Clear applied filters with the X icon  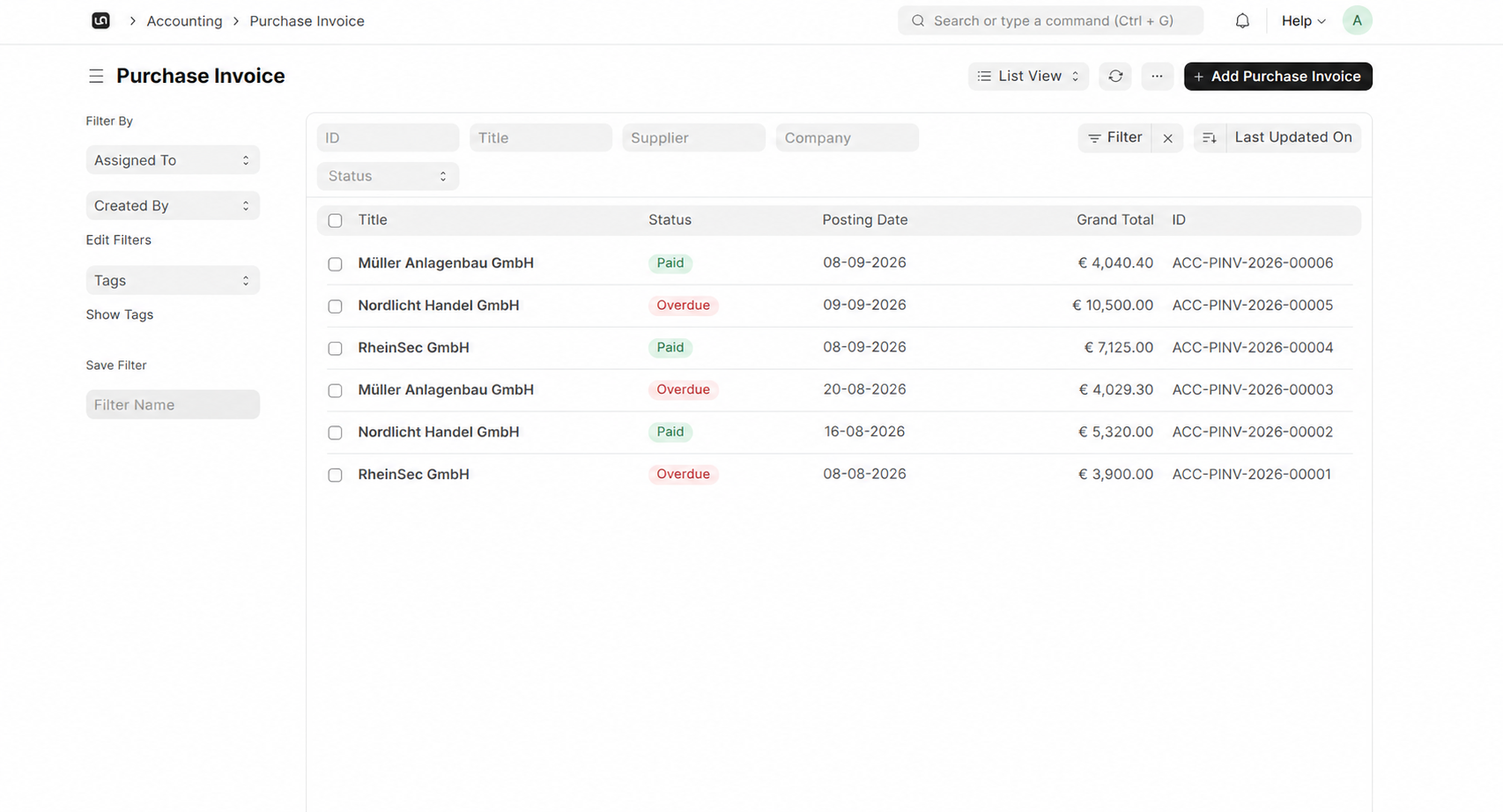[1167, 138]
